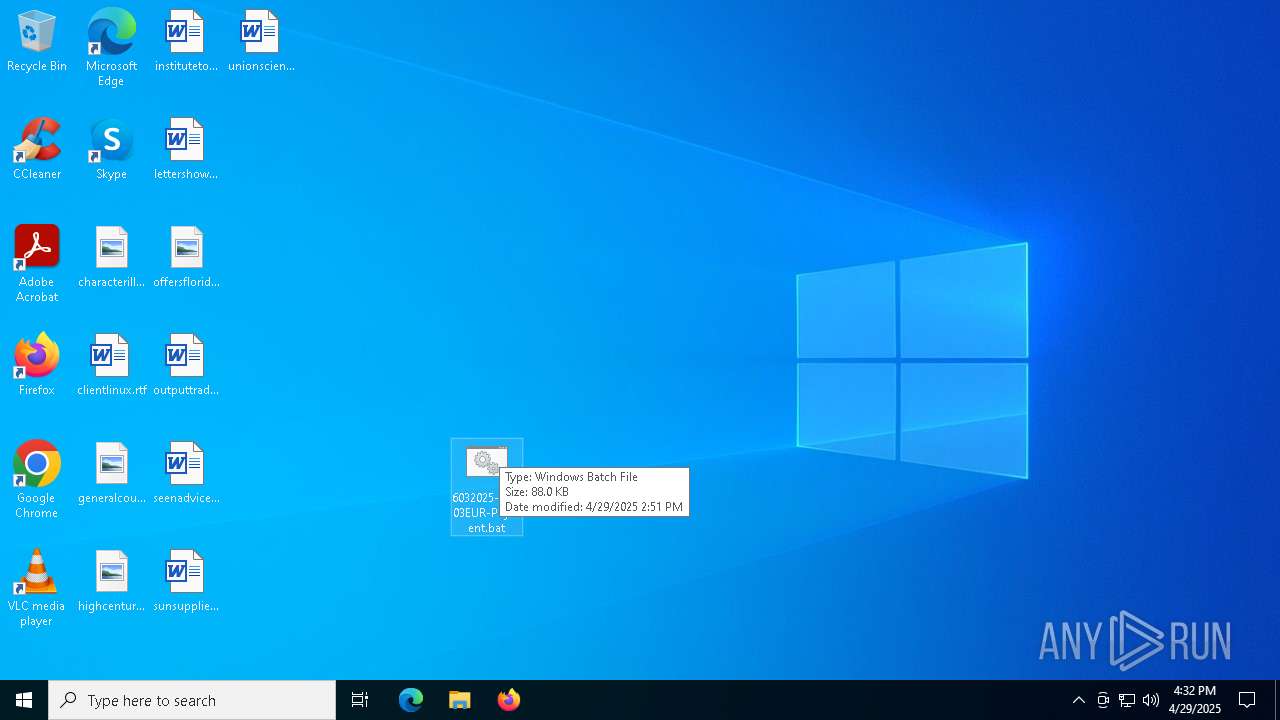
Task: Open the clock showing 4:32 PM
Action: point(1195,700)
